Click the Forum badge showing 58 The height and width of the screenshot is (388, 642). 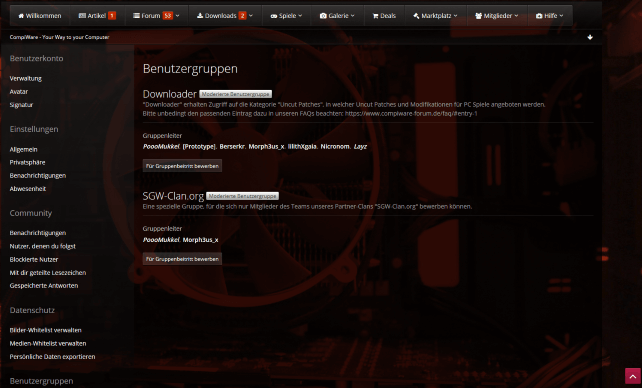[x=167, y=16]
